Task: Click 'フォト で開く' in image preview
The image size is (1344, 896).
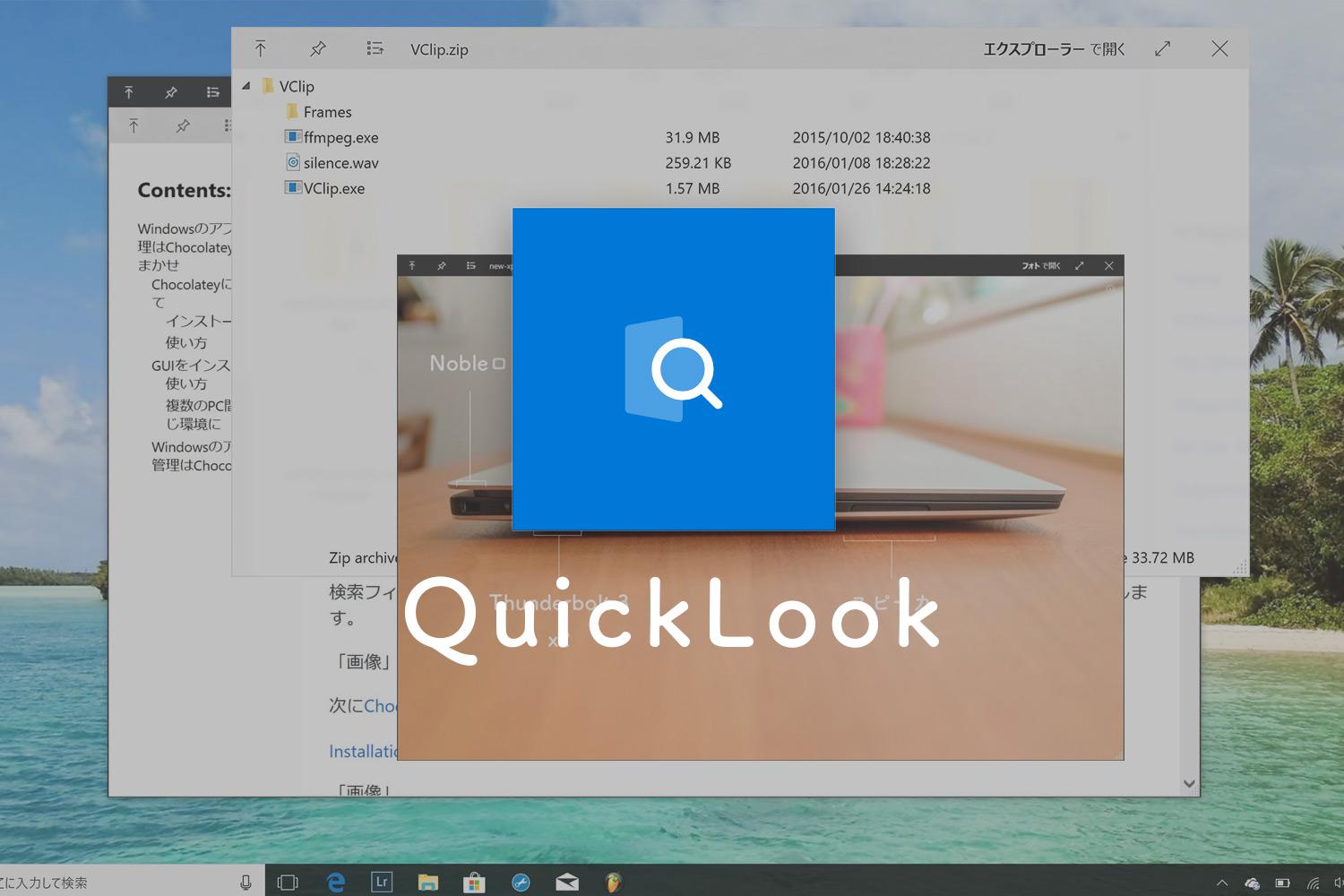Action: [1041, 265]
